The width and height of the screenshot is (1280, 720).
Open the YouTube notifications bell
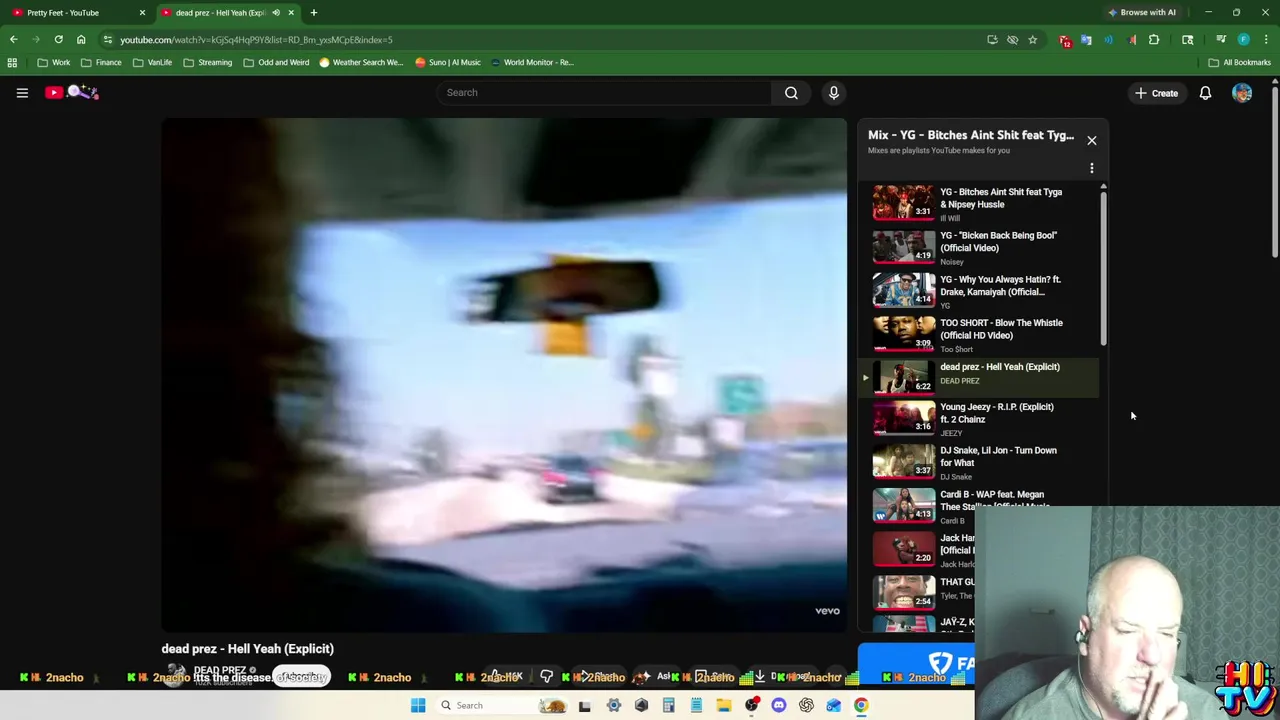(1205, 93)
